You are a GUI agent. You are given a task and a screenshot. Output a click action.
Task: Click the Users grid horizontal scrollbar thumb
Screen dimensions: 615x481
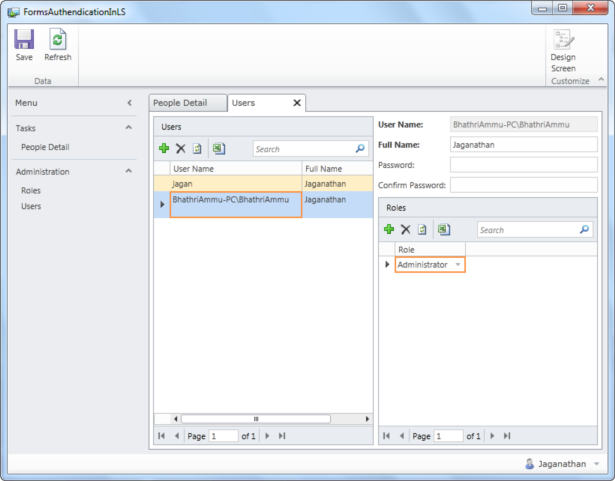point(256,419)
